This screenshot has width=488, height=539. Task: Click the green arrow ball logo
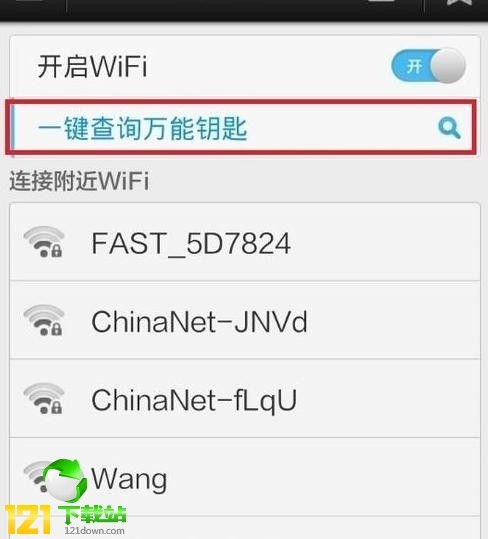point(64,481)
